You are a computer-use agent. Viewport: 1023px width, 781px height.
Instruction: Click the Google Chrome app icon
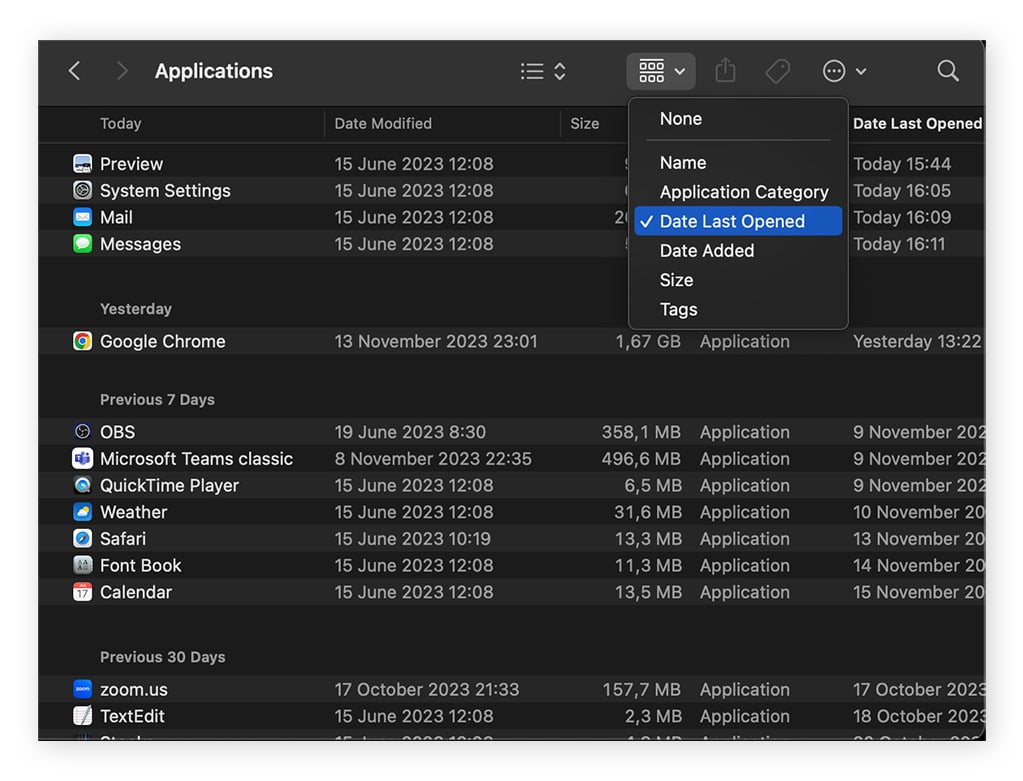click(82, 341)
